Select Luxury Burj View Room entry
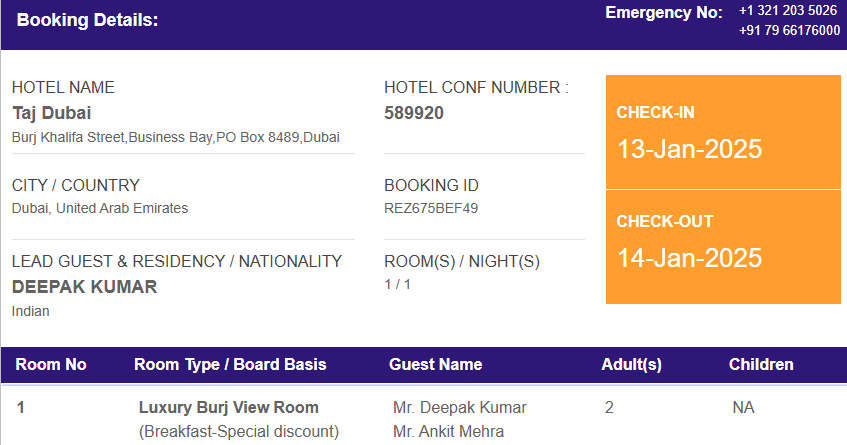847x445 pixels. 228,408
